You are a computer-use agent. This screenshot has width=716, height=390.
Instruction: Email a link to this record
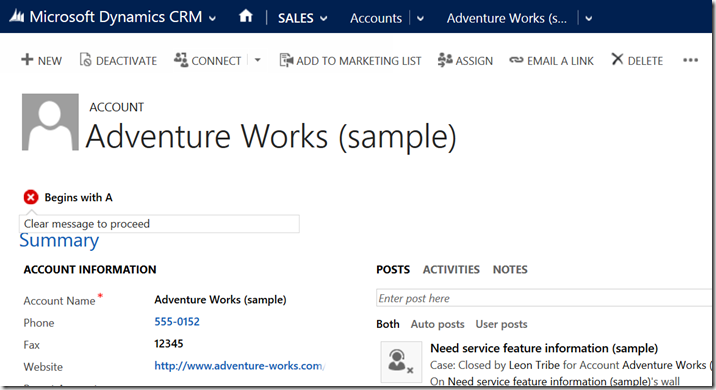[x=552, y=60]
